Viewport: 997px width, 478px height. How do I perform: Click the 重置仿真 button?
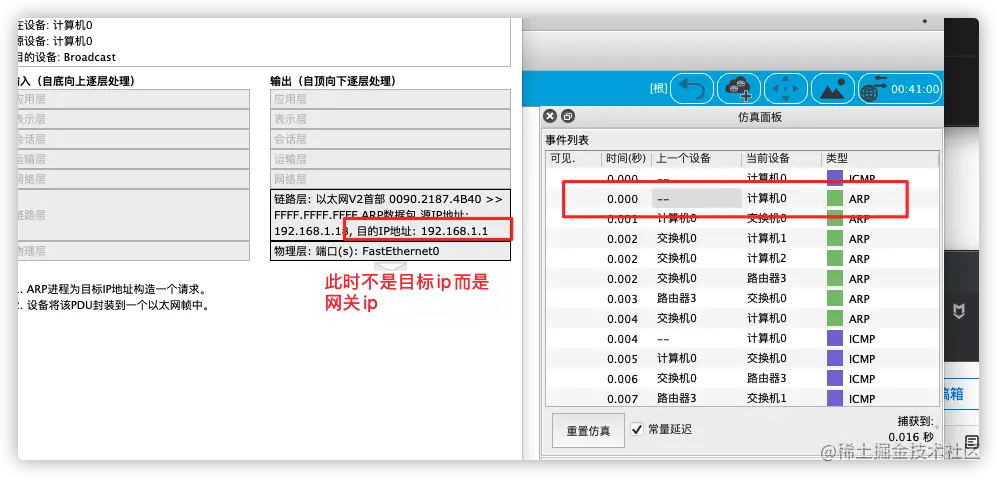pos(588,430)
